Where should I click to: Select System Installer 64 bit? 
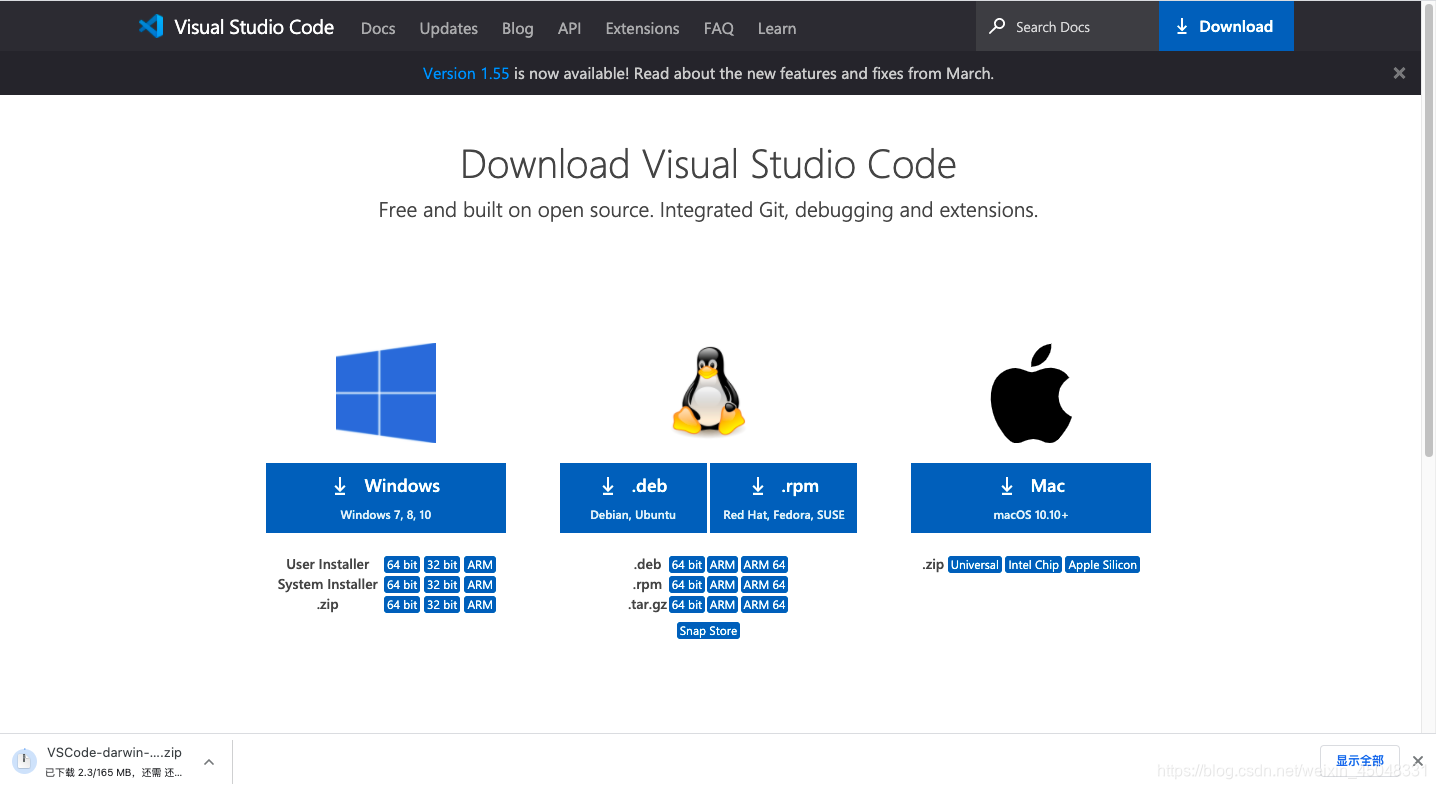(x=402, y=585)
